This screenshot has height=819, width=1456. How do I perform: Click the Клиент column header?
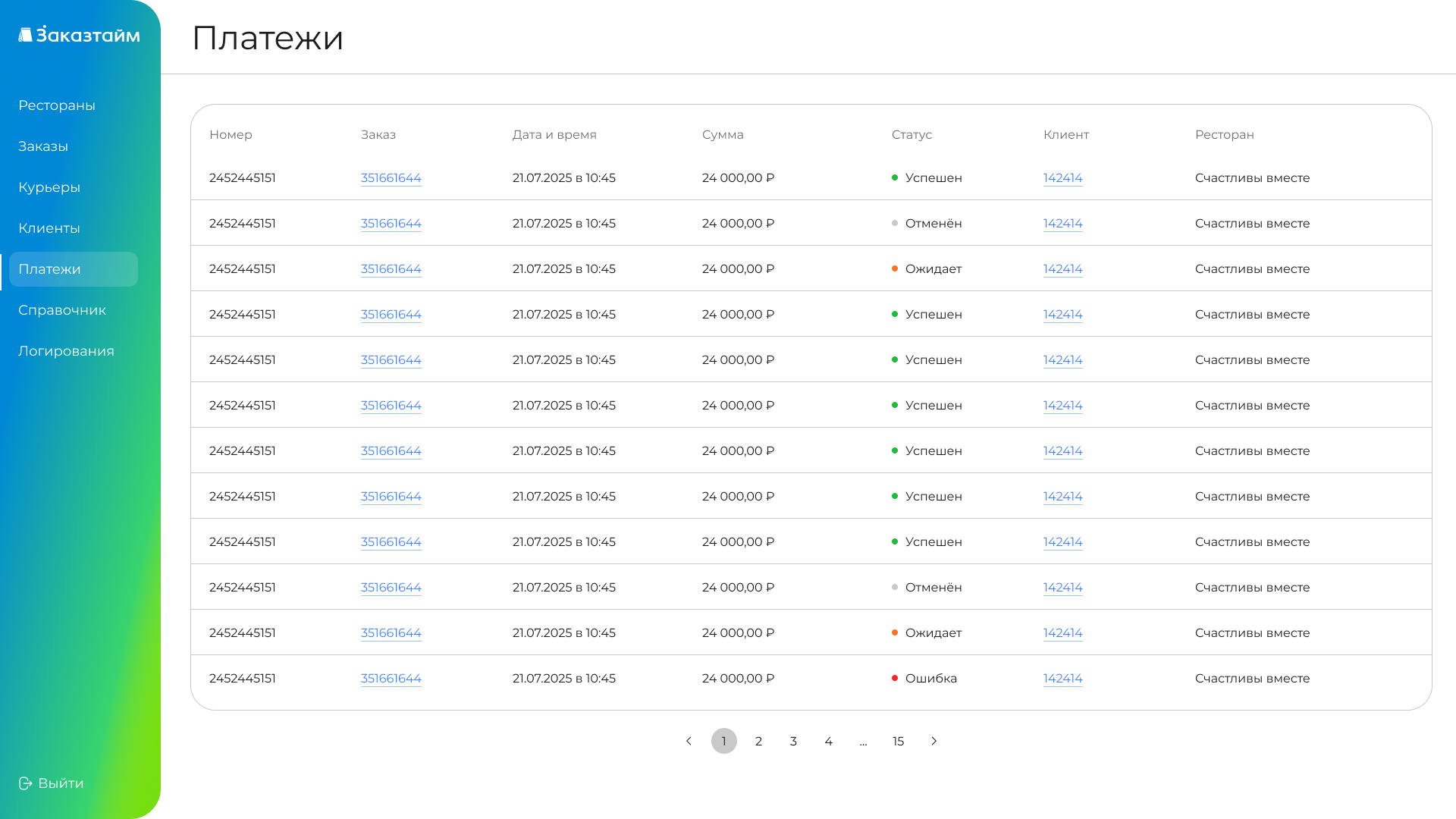pyautogui.click(x=1066, y=134)
